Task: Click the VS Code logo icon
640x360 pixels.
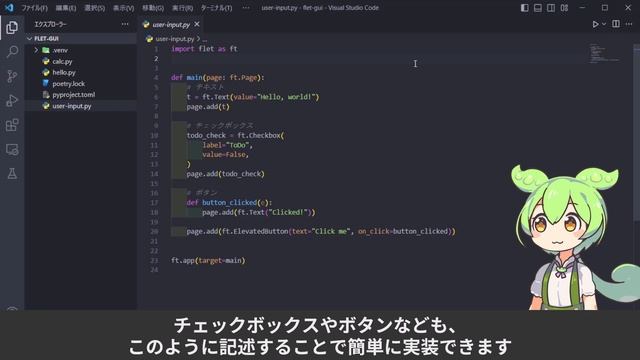Action: pos(9,7)
